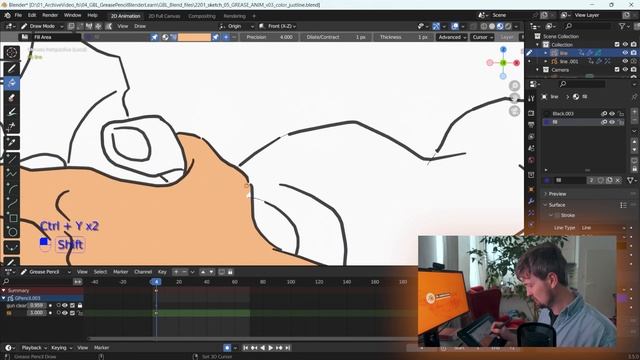This screenshot has width=640, height=360.
Task: Select the Eyedropper tool
Action: 11,142
